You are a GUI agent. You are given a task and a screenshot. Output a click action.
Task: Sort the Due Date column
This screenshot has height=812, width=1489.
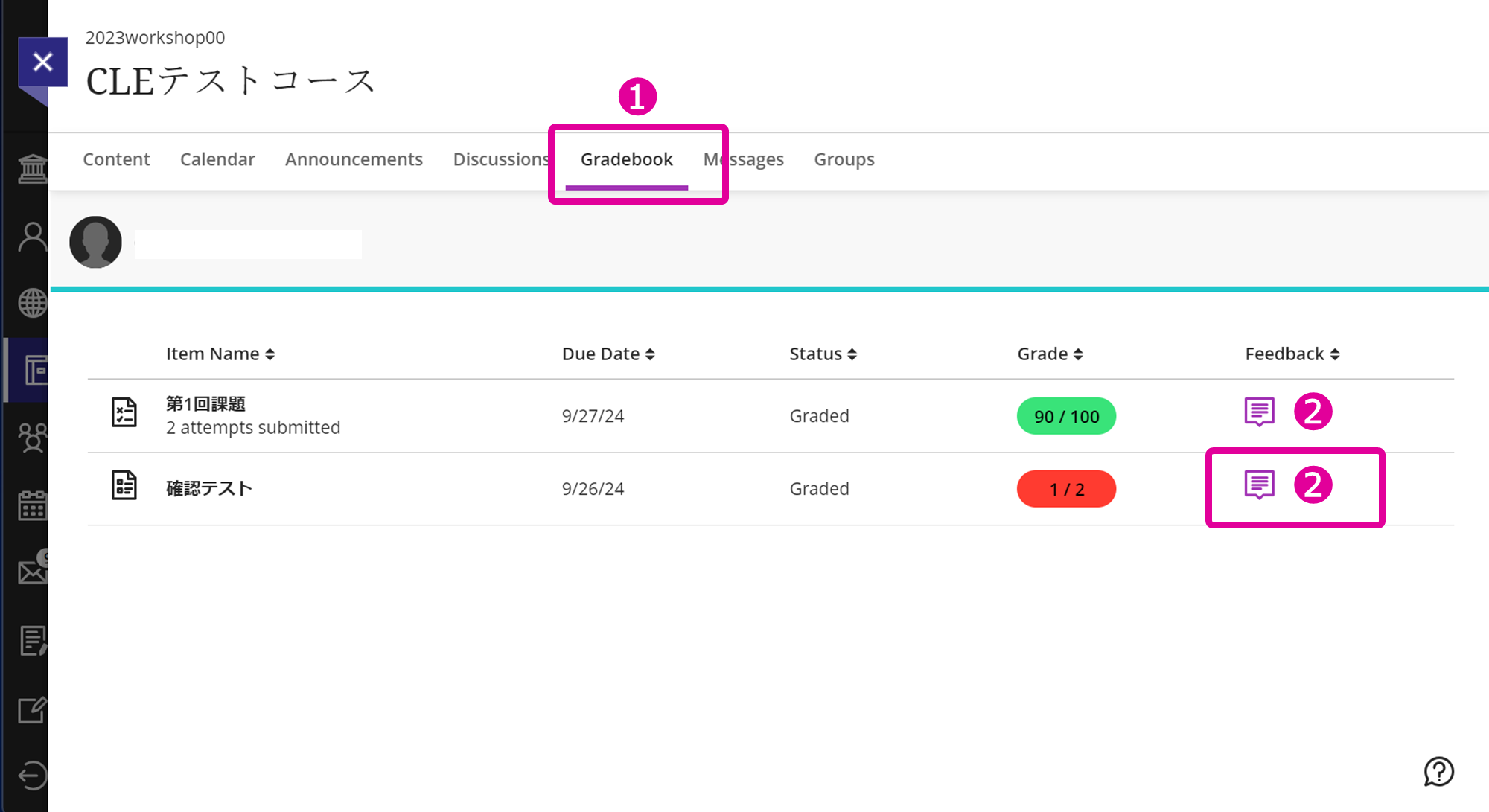click(608, 354)
